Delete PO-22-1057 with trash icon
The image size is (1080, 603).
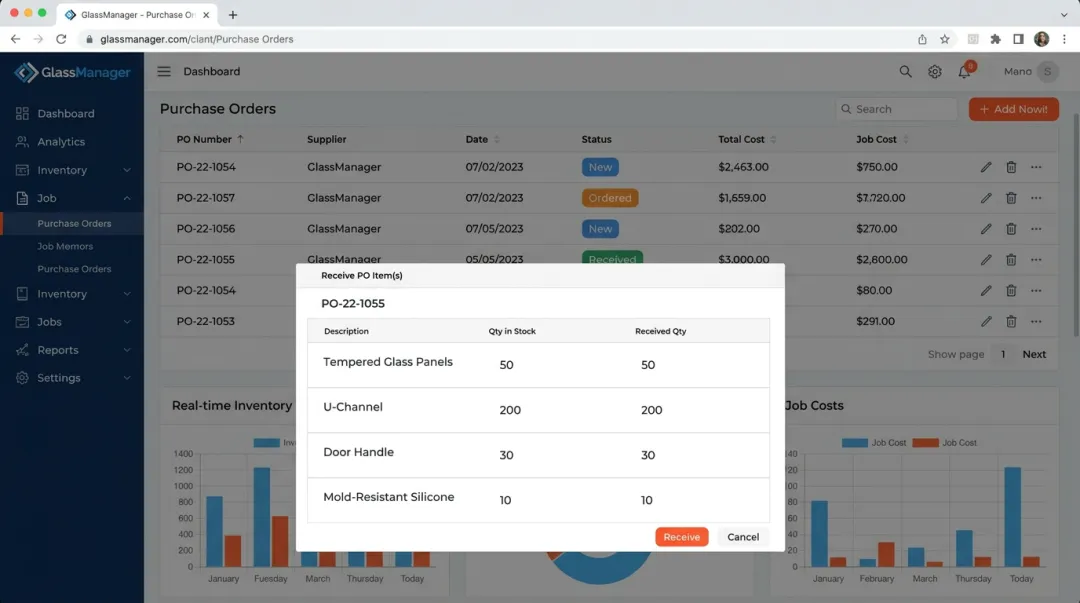point(1011,198)
